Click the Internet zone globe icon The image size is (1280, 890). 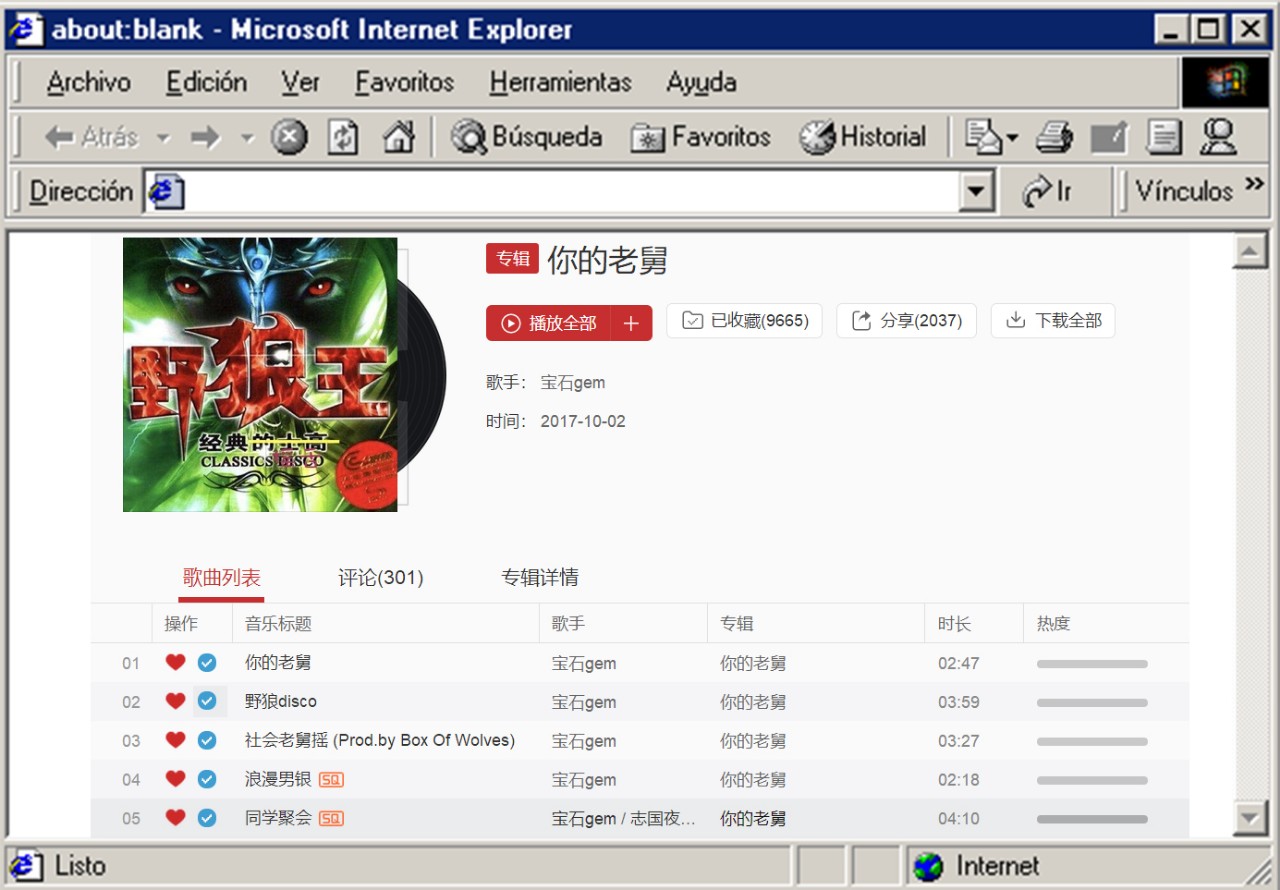(x=928, y=866)
